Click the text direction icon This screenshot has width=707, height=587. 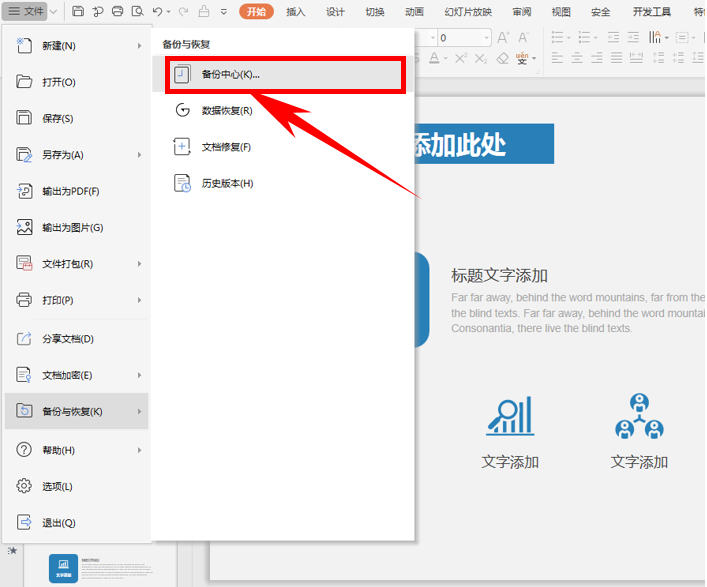point(655,37)
